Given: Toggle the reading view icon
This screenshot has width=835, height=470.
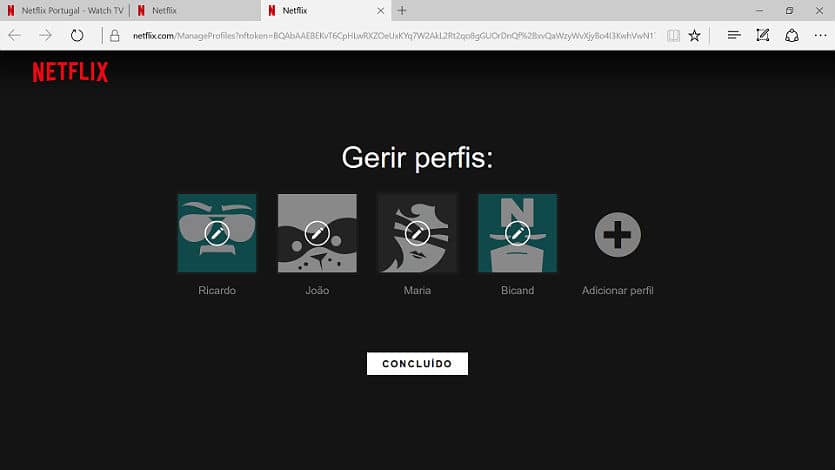Looking at the screenshot, I should [673, 35].
